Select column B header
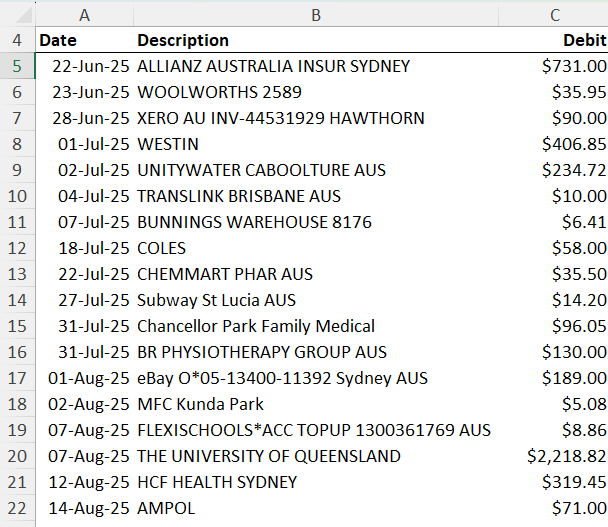Viewport: 608px width, 527px height. [316, 15]
